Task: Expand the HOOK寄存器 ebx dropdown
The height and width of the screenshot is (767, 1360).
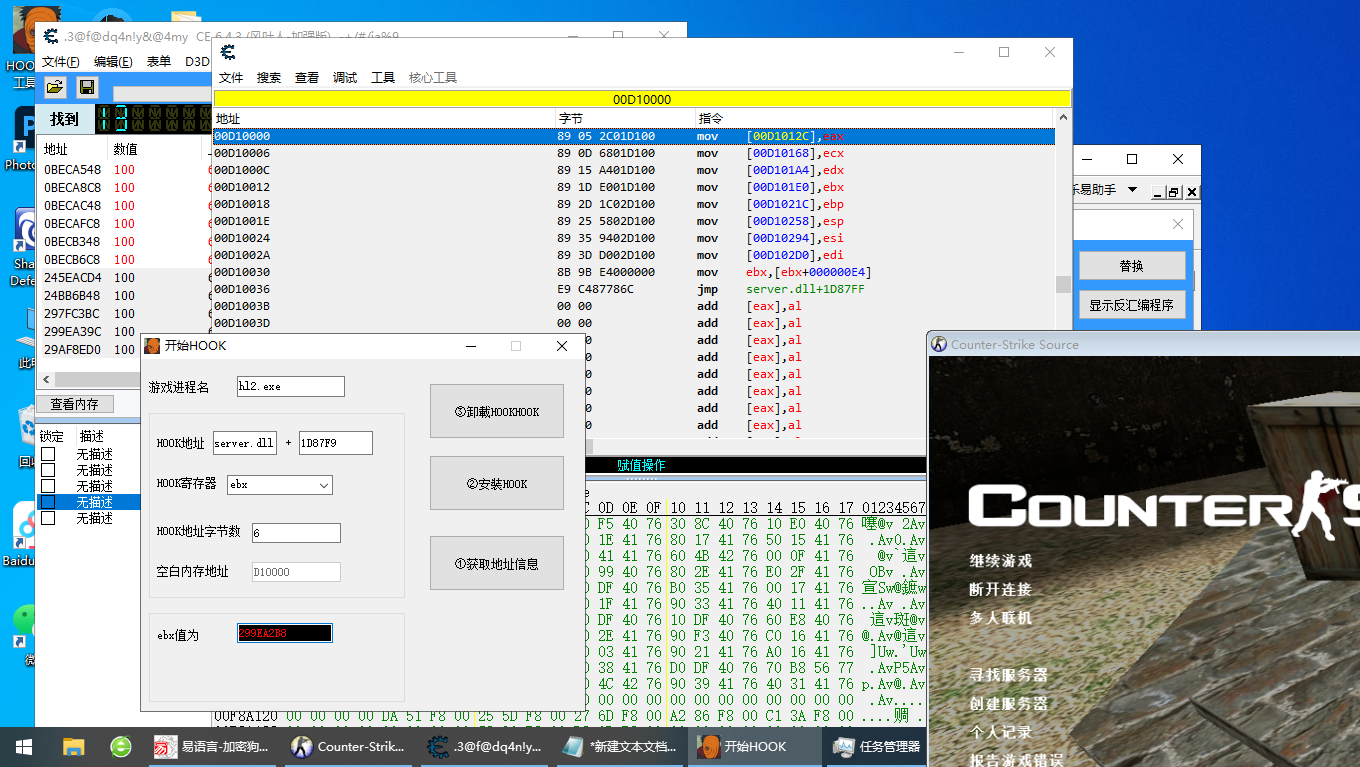Action: click(323, 485)
